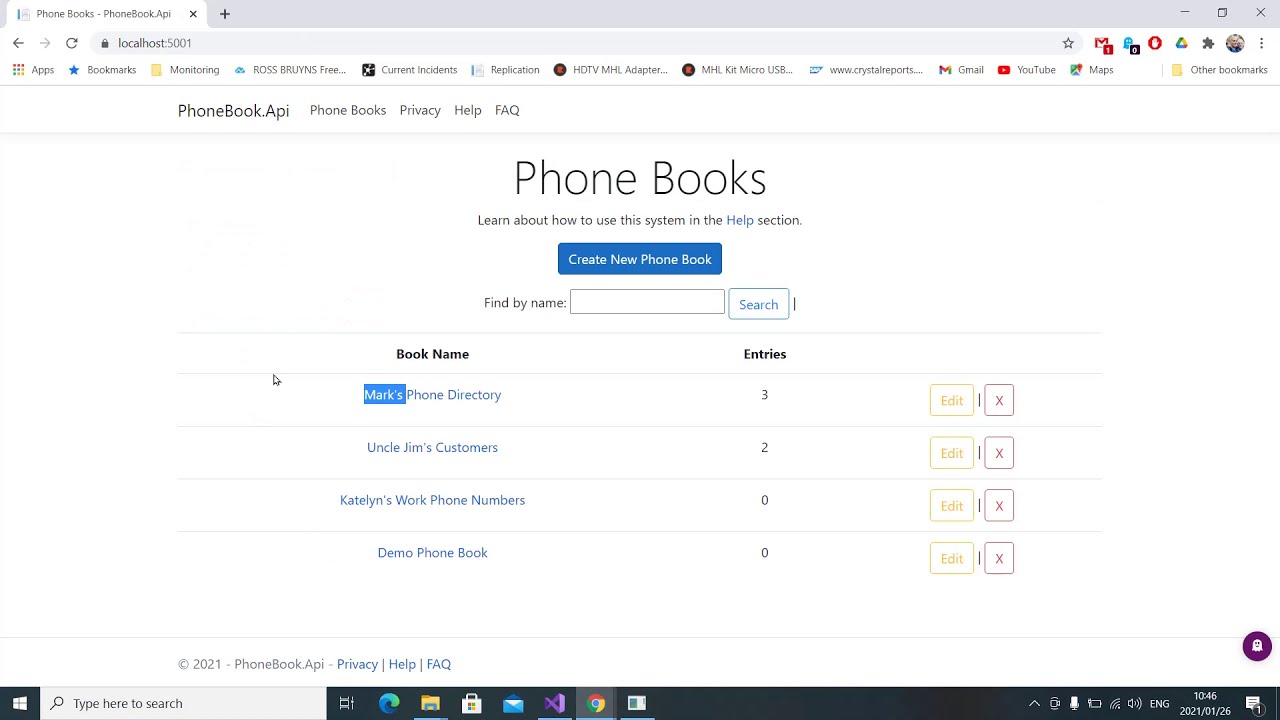The width and height of the screenshot is (1280, 720).
Task: Open notification center icon
Action: click(x=1254, y=703)
